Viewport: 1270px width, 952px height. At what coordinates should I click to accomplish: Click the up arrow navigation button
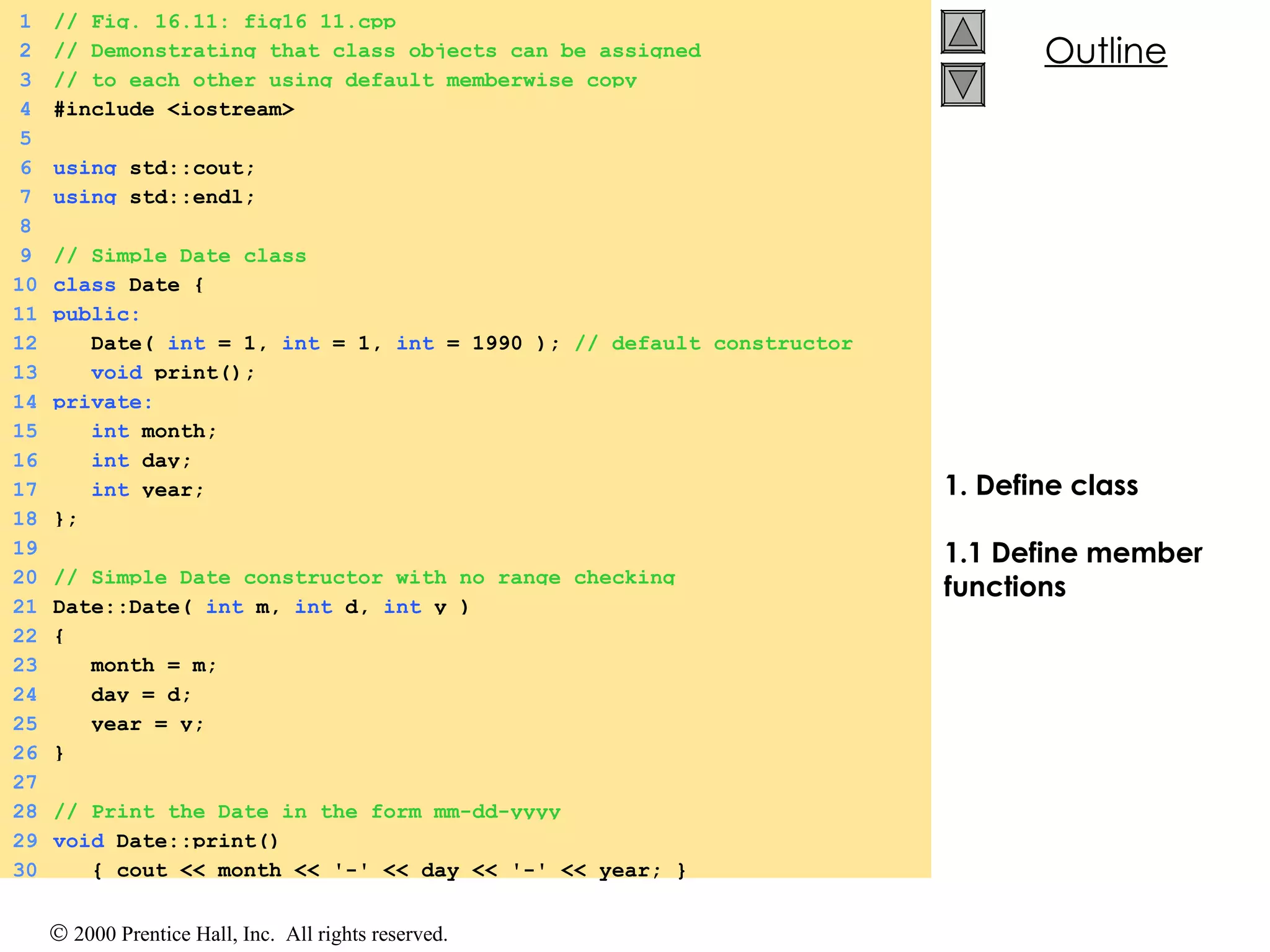tap(962, 32)
